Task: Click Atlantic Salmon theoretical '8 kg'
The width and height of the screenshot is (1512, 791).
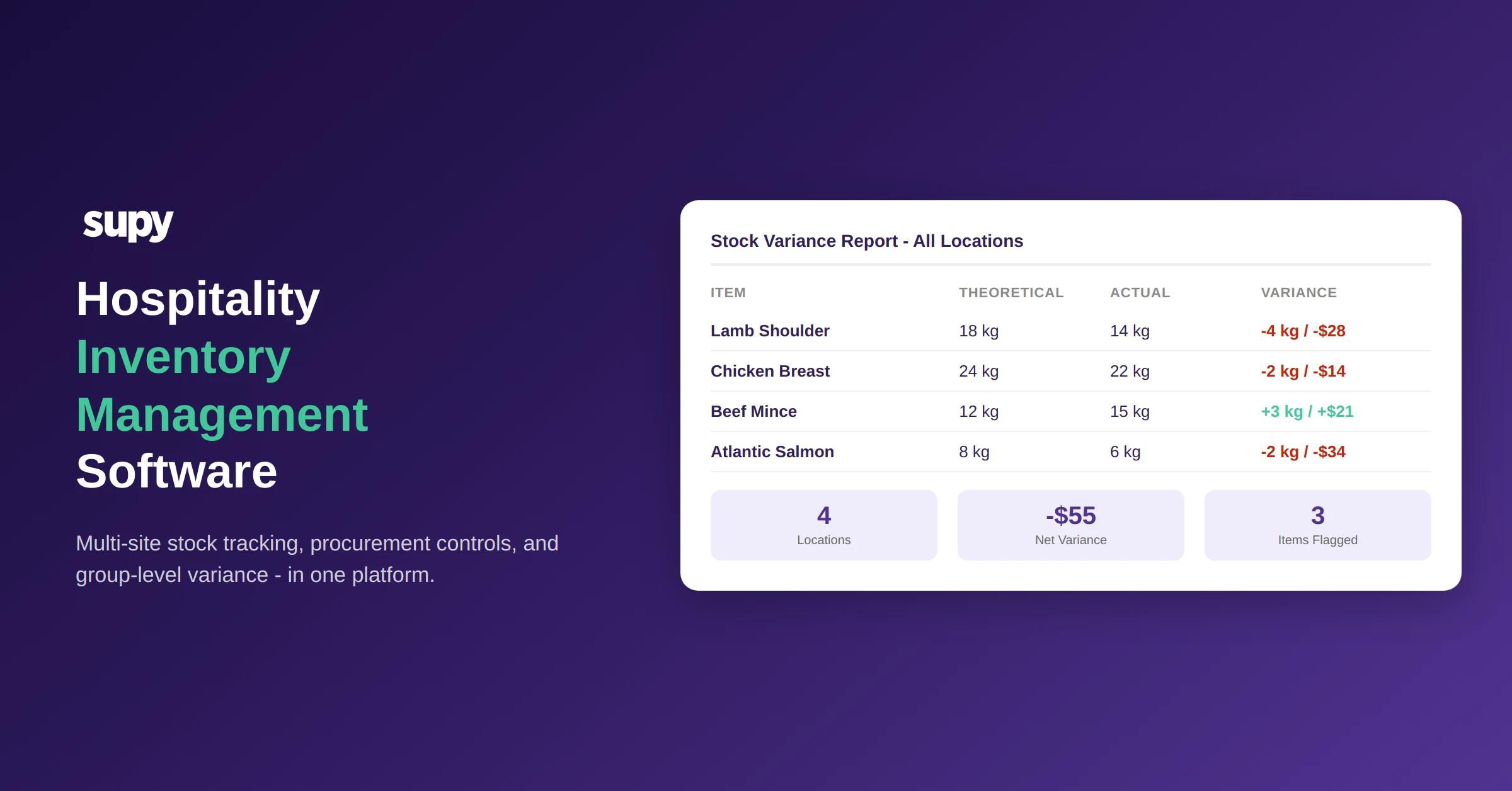Action: click(x=974, y=452)
